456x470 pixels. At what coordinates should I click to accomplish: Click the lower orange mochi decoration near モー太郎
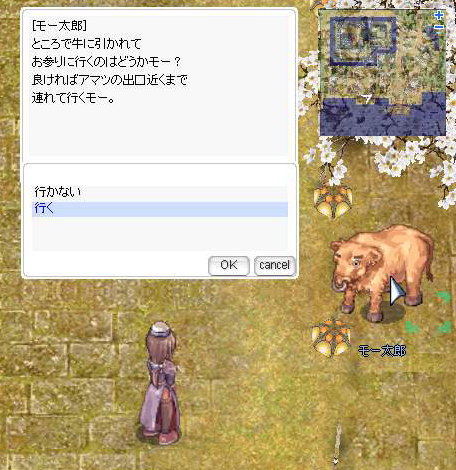tap(331, 337)
